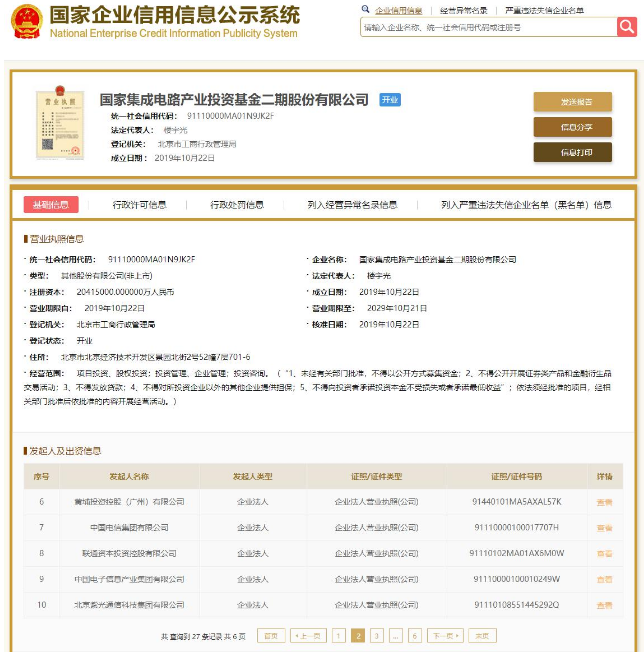Go to previous page 上一页
644x659 pixels.
pyautogui.click(x=309, y=636)
